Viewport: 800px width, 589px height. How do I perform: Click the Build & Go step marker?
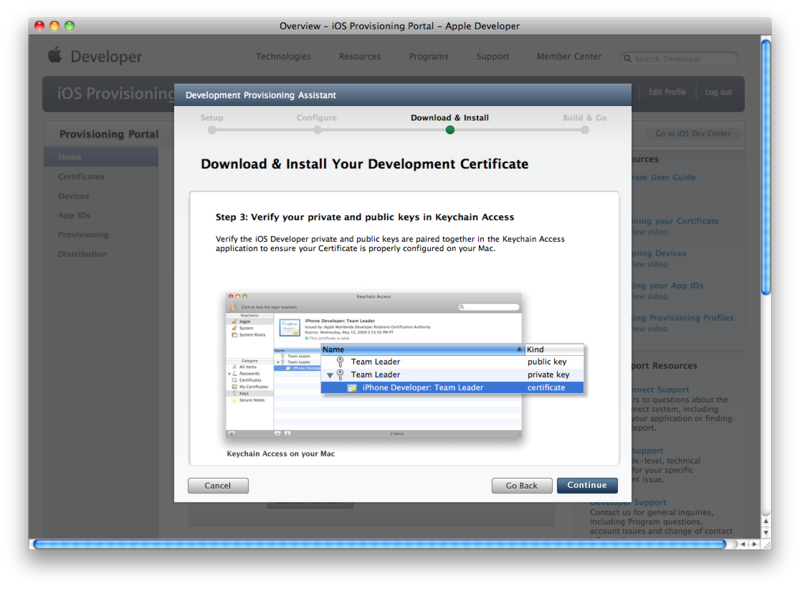(585, 130)
